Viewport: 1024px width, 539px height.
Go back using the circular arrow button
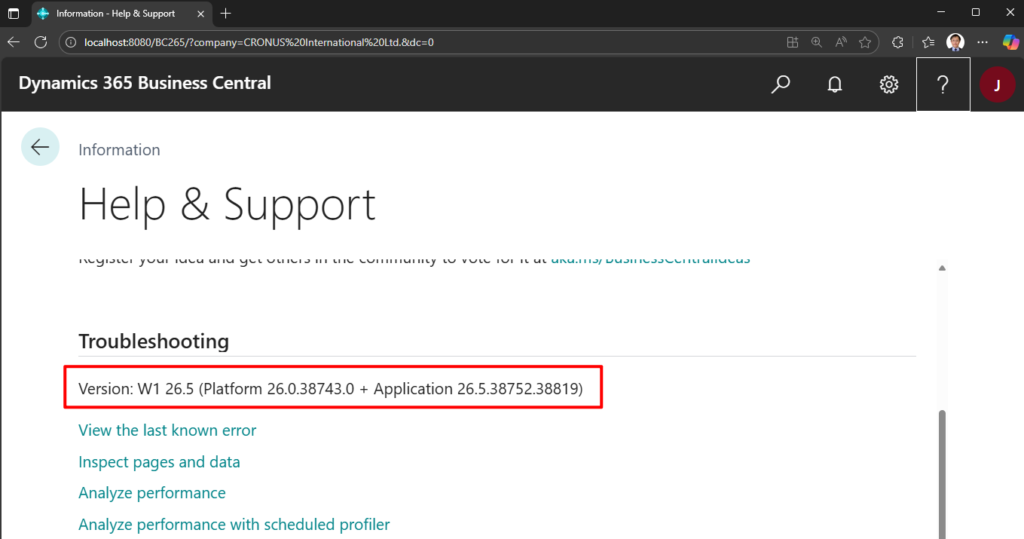40,147
